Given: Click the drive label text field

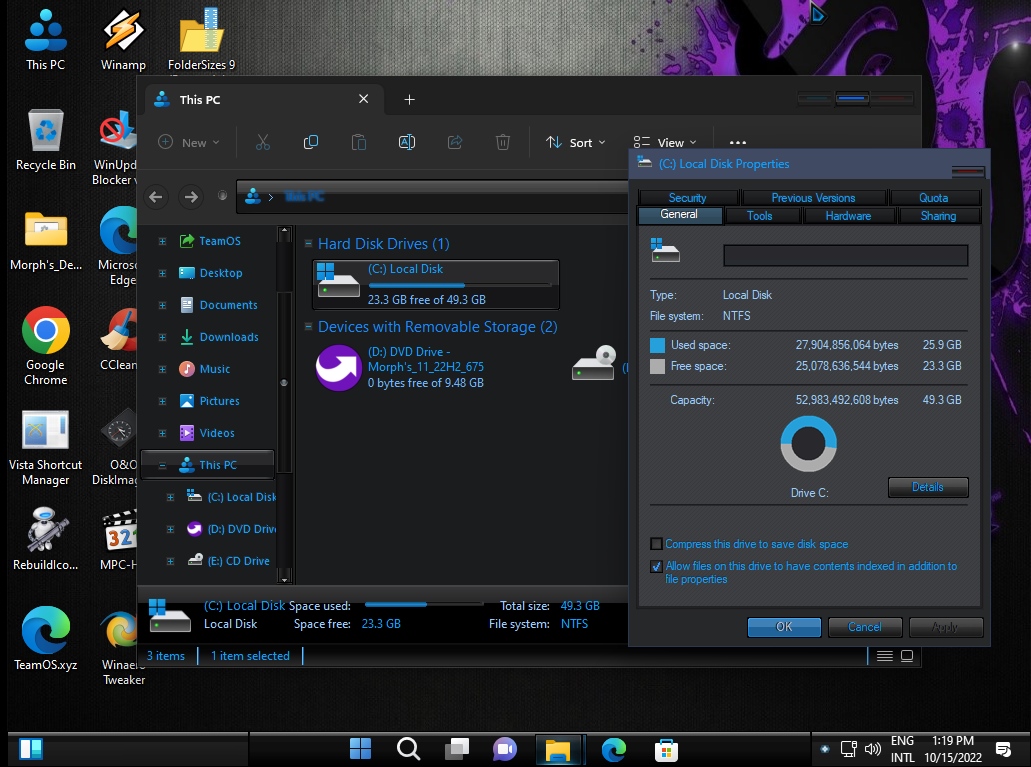Looking at the screenshot, I should click(845, 255).
